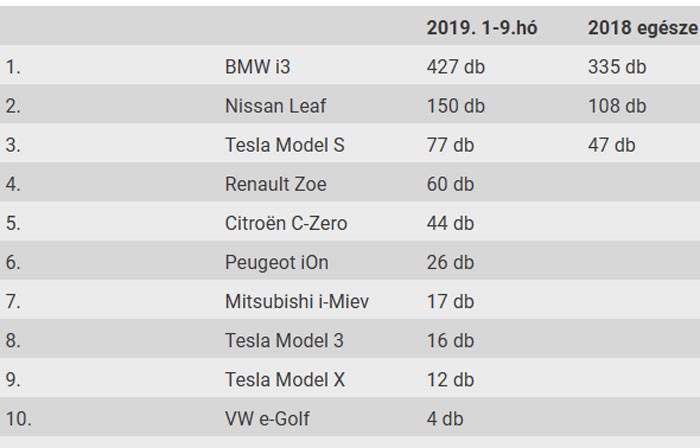Click the Tesla Model S entry
The height and width of the screenshot is (448, 700).
[x=285, y=145]
